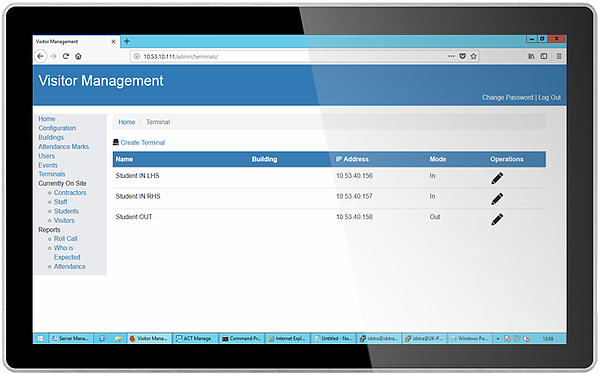Select the Student IN LHS name cell

point(137,176)
